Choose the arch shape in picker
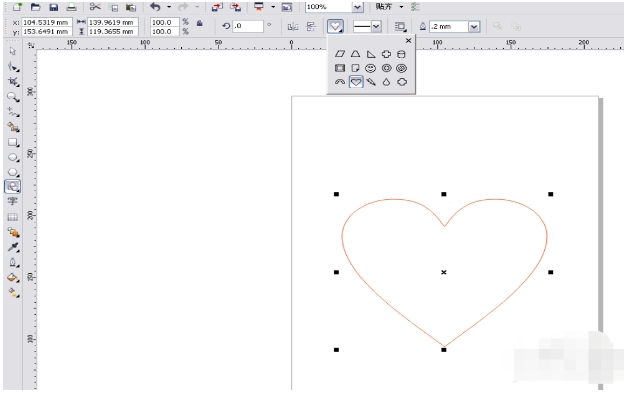The width and height of the screenshot is (625, 412). click(340, 82)
